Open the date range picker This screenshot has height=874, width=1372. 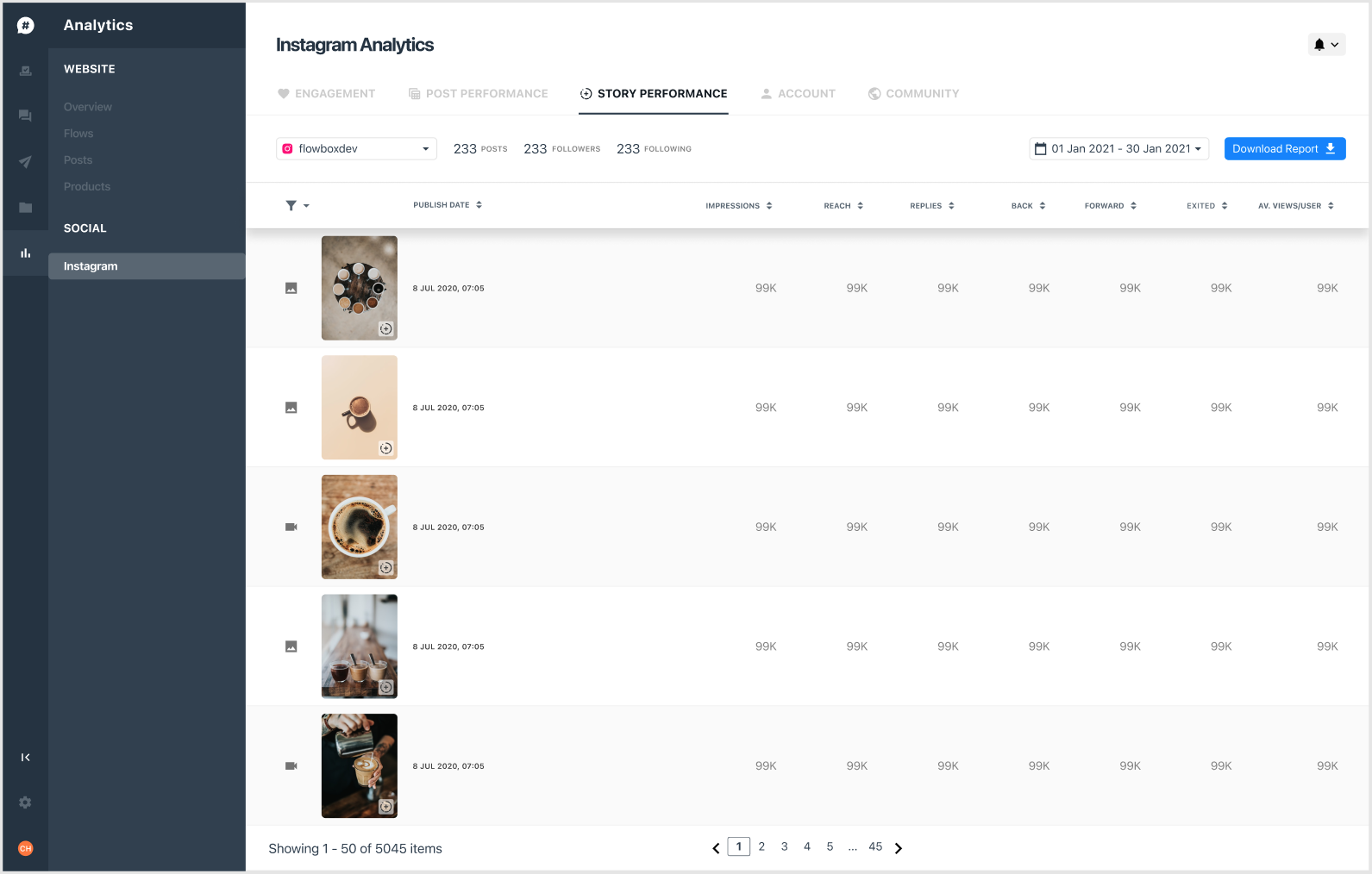(1118, 149)
